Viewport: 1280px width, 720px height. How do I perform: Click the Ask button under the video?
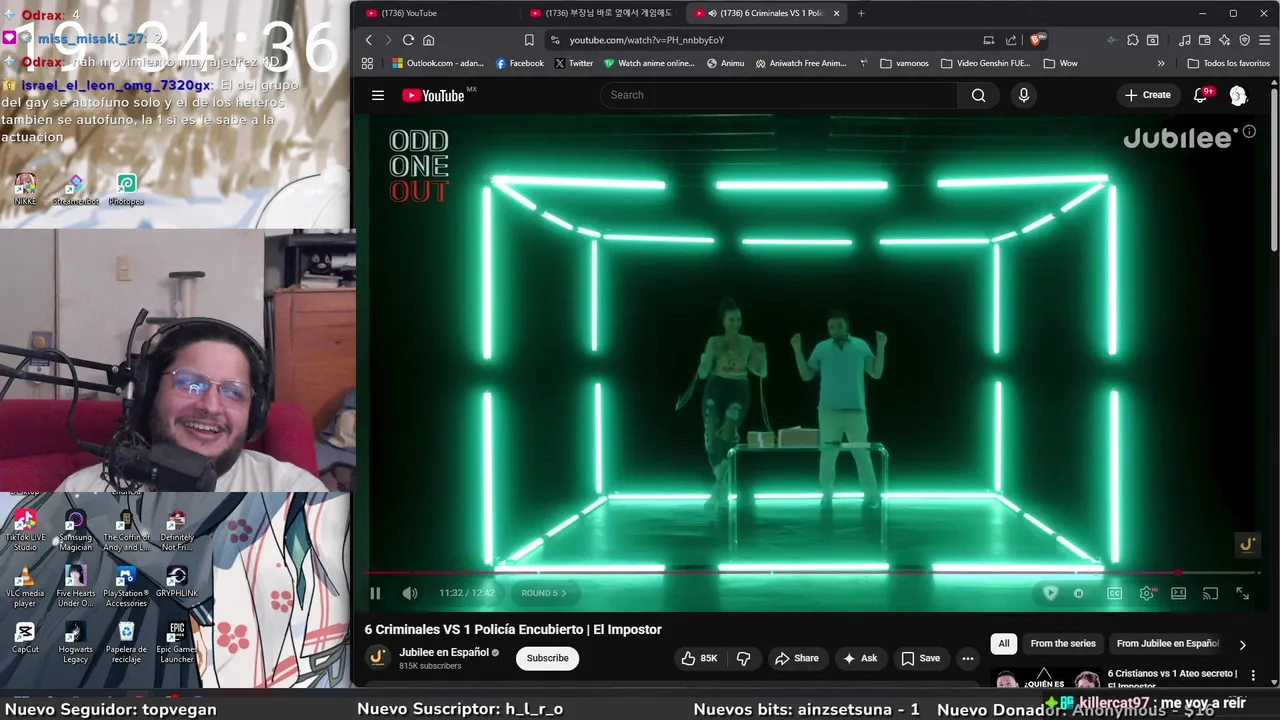[860, 658]
